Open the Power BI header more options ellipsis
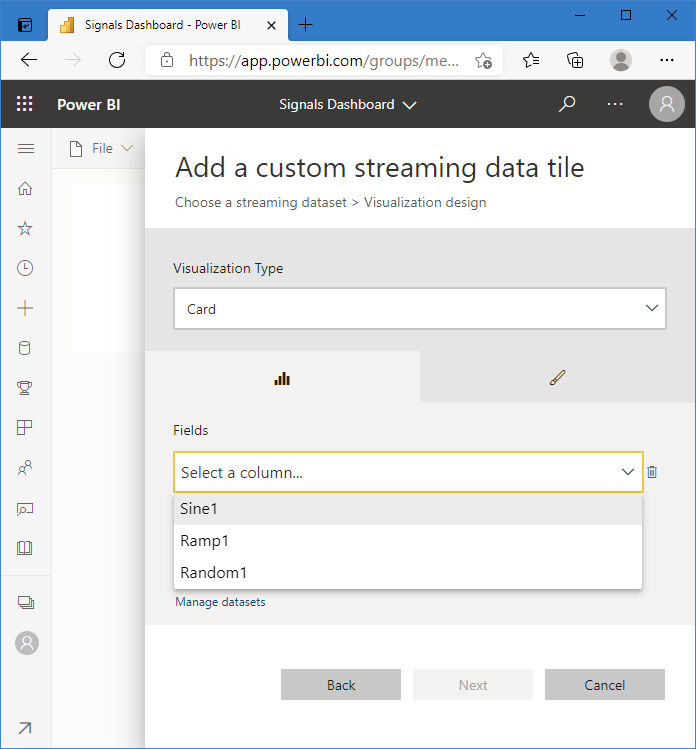 (x=615, y=104)
